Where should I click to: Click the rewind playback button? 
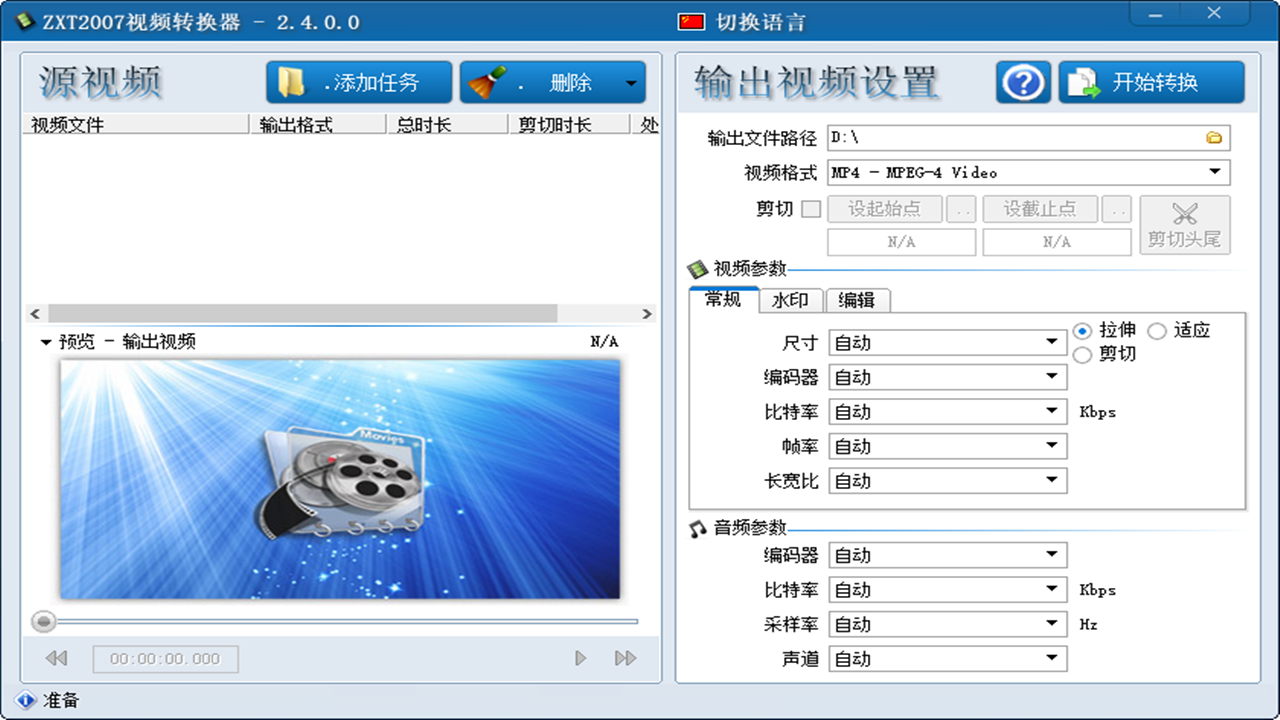57,658
